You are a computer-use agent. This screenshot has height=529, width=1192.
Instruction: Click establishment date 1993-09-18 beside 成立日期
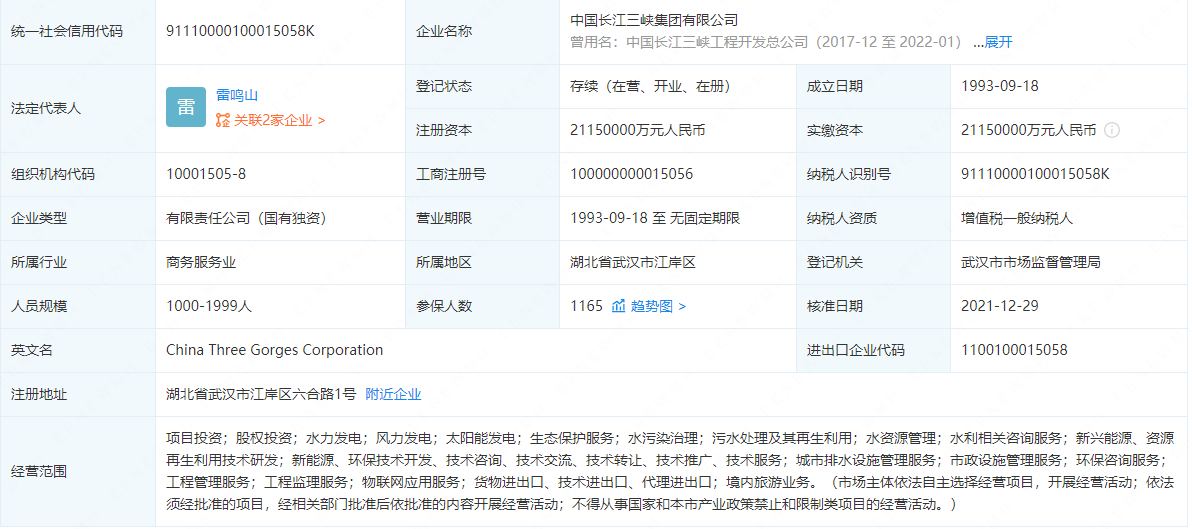pyautogui.click(x=1000, y=87)
